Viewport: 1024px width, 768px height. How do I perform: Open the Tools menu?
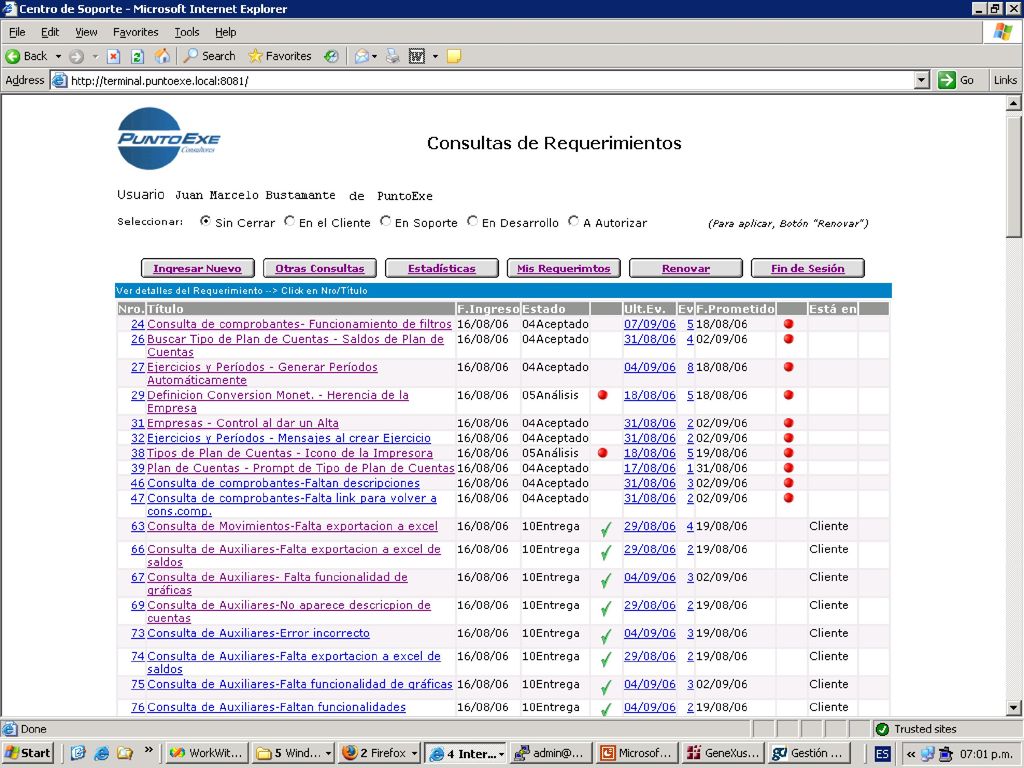186,32
